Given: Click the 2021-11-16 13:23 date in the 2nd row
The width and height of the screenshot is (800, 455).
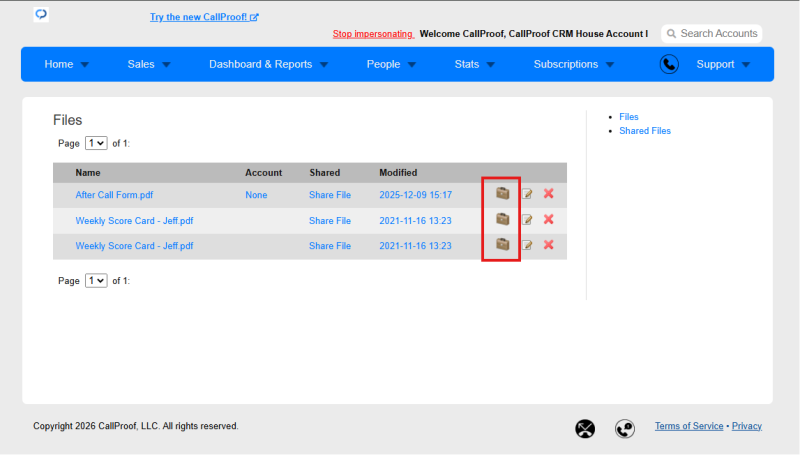Looking at the screenshot, I should pos(415,221).
